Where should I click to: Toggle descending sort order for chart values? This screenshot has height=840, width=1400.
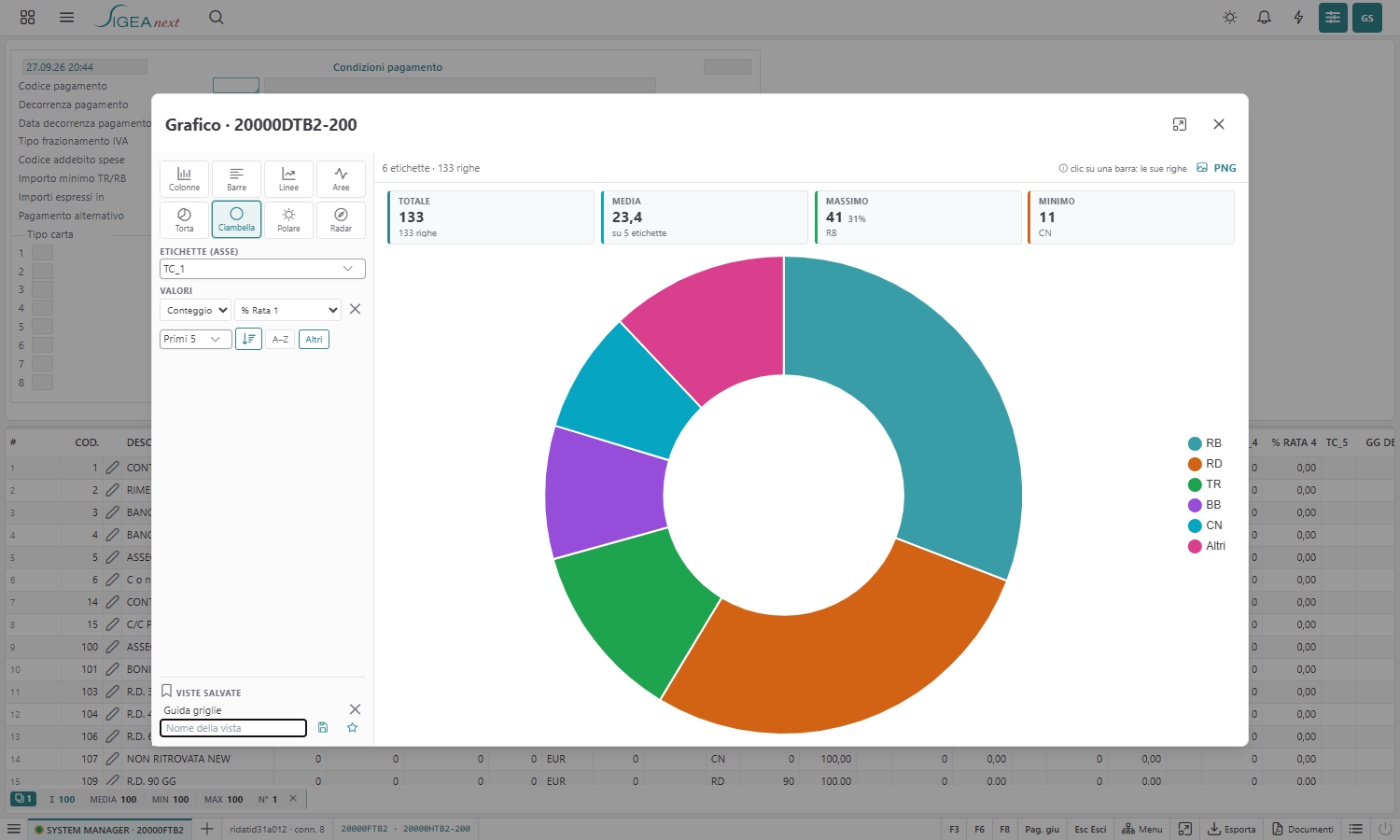pos(248,339)
